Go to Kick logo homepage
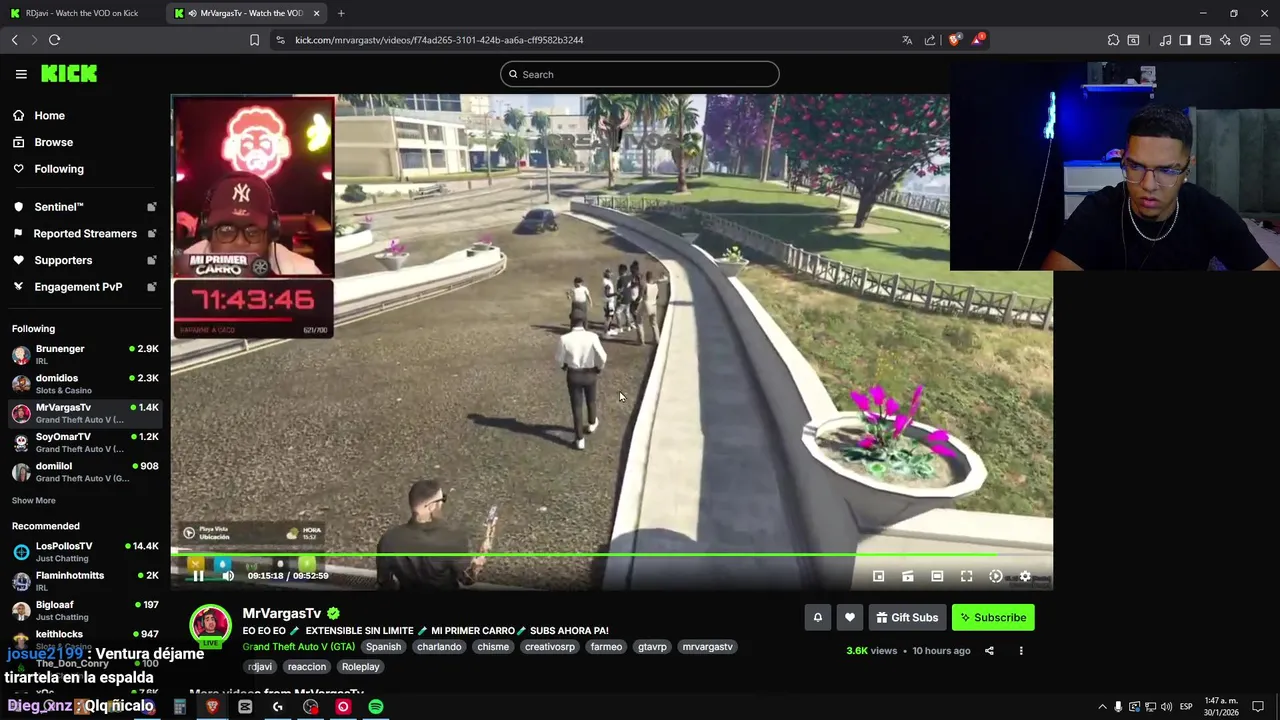1280x720 pixels. click(x=69, y=74)
